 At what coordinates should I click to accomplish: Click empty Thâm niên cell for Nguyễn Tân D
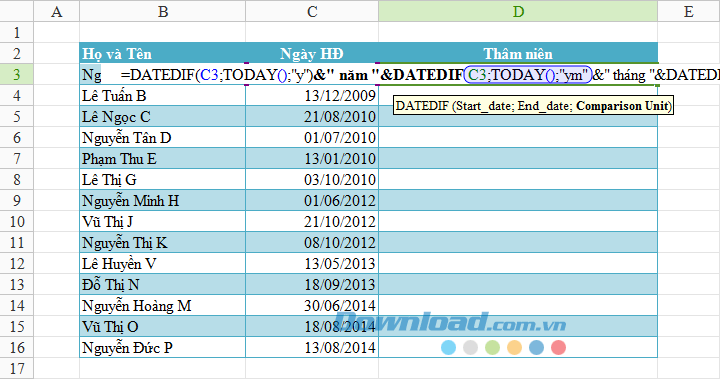pyautogui.click(x=518, y=137)
